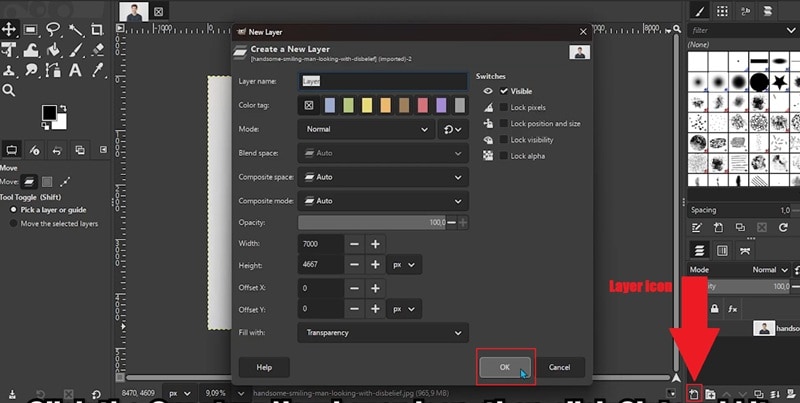Open the px unit dropdown beside Height
Image resolution: width=800 pixels, height=403 pixels.
[x=404, y=265]
